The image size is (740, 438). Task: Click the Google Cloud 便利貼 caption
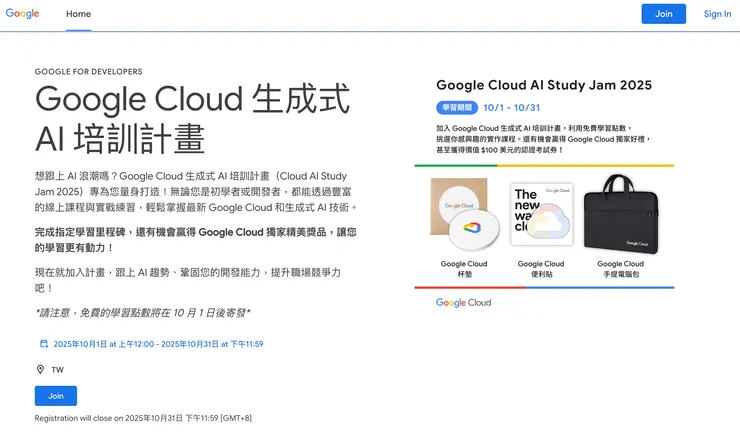[541, 269]
